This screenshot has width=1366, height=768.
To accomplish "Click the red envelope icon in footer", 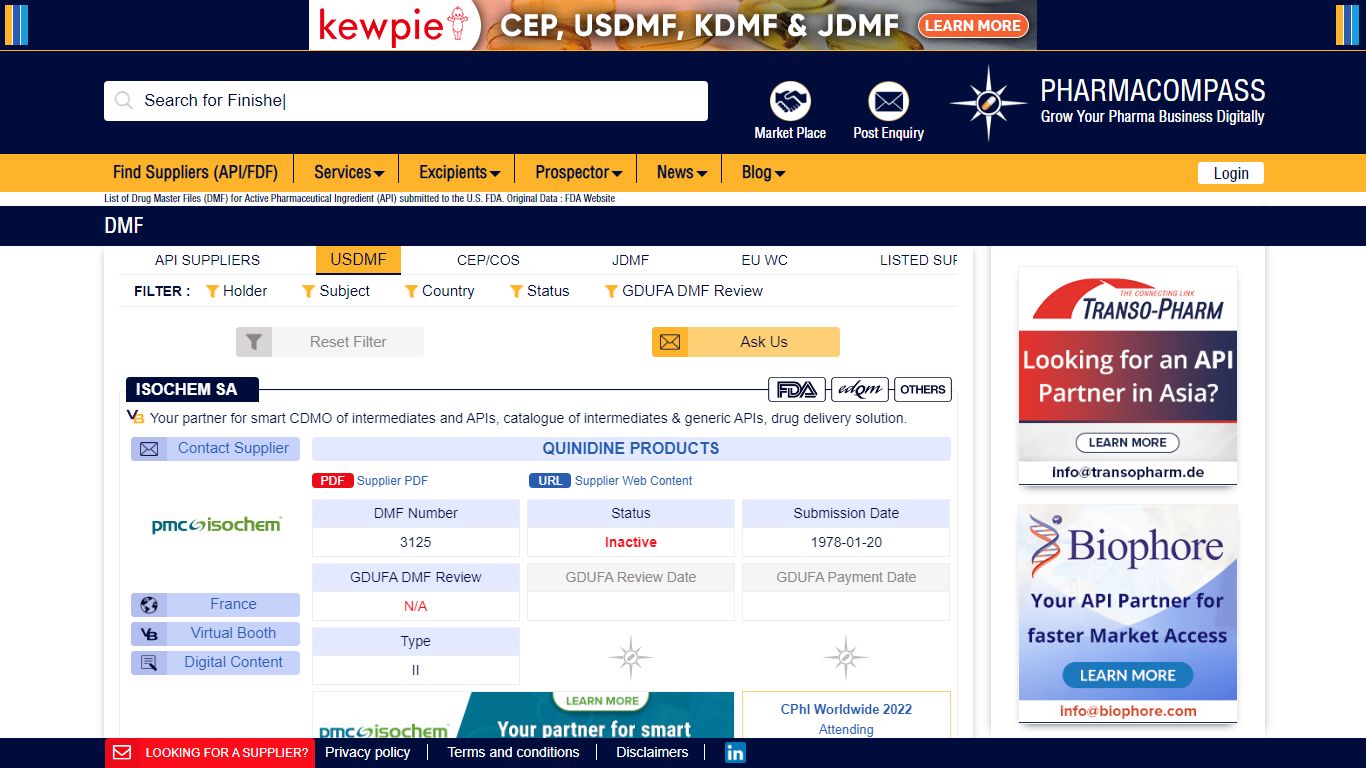I will pos(122,753).
